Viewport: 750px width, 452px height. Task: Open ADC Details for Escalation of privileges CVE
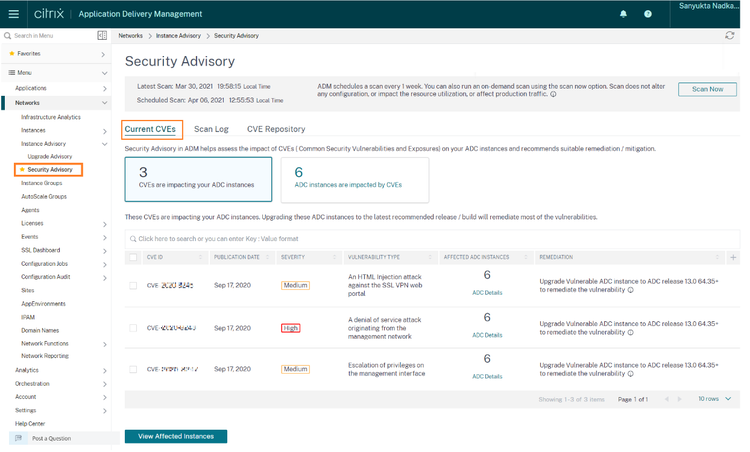tap(487, 376)
